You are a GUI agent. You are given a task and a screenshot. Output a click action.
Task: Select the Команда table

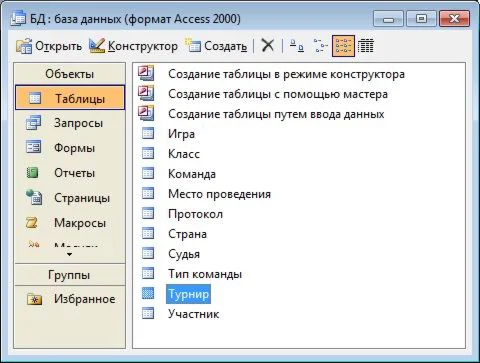point(192,174)
